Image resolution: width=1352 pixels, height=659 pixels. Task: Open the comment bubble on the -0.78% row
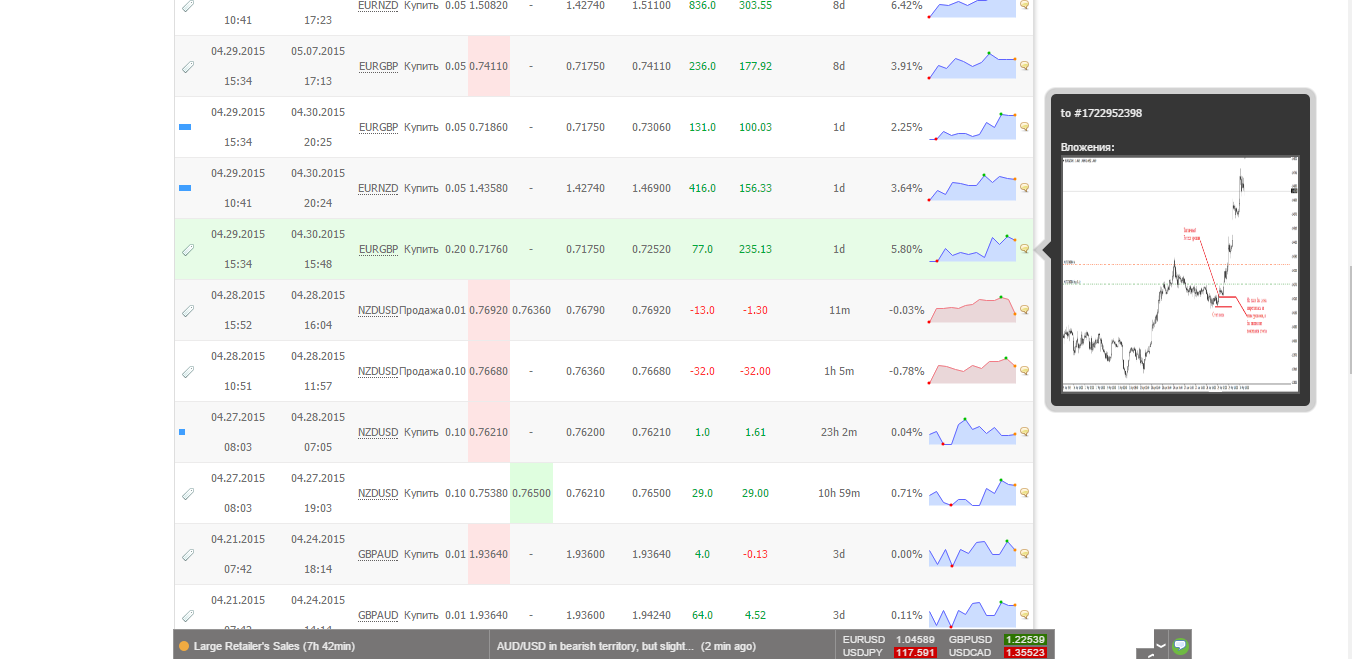click(x=1024, y=371)
